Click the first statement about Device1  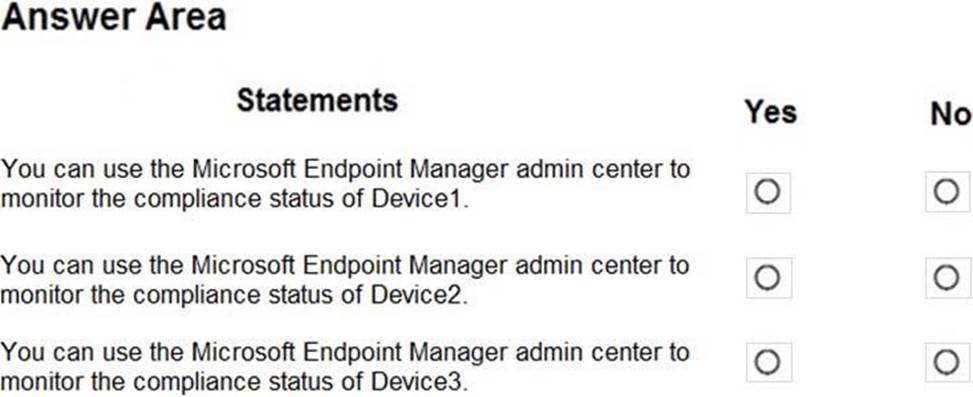coord(345,184)
